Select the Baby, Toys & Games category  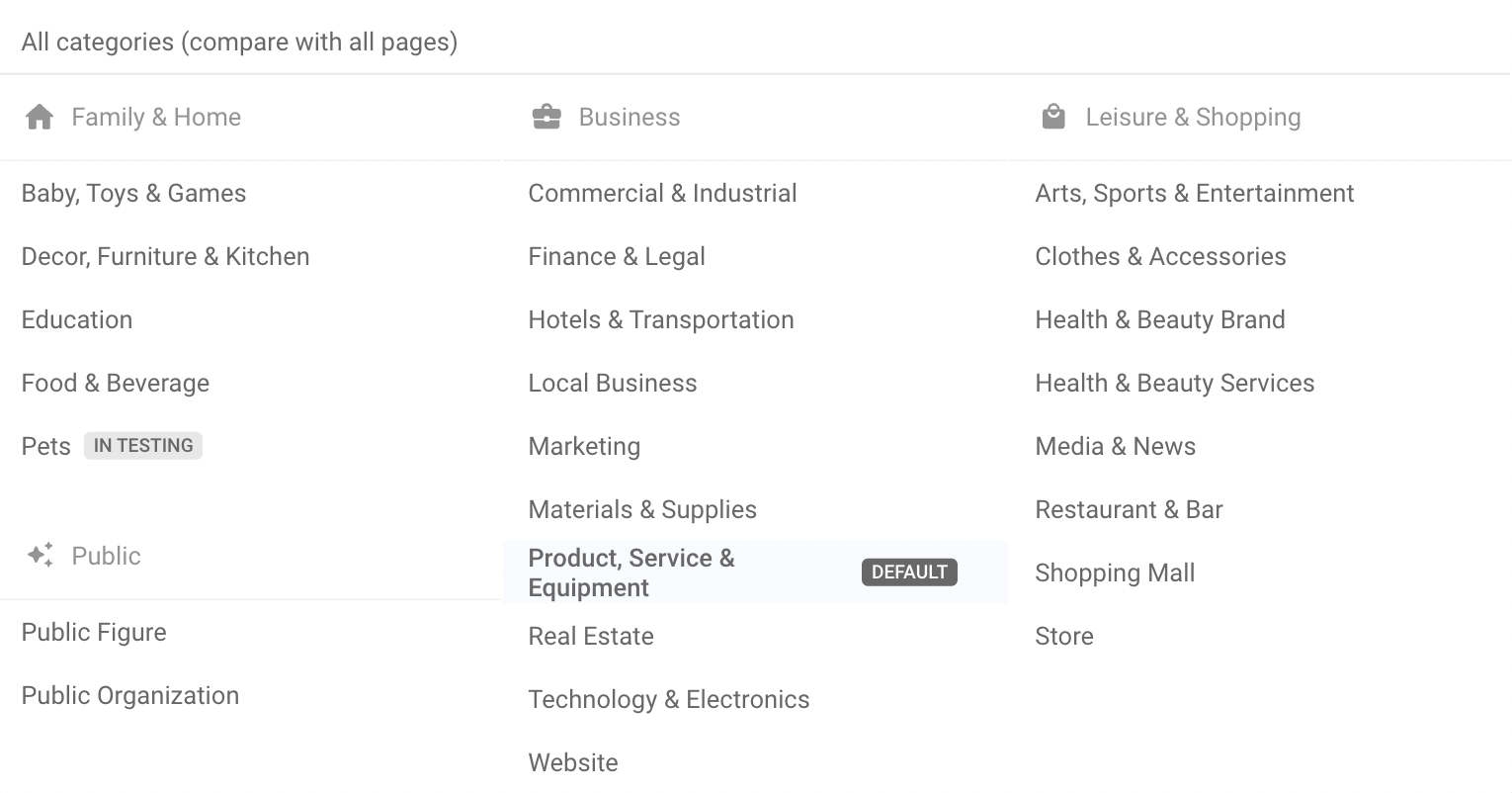point(133,194)
